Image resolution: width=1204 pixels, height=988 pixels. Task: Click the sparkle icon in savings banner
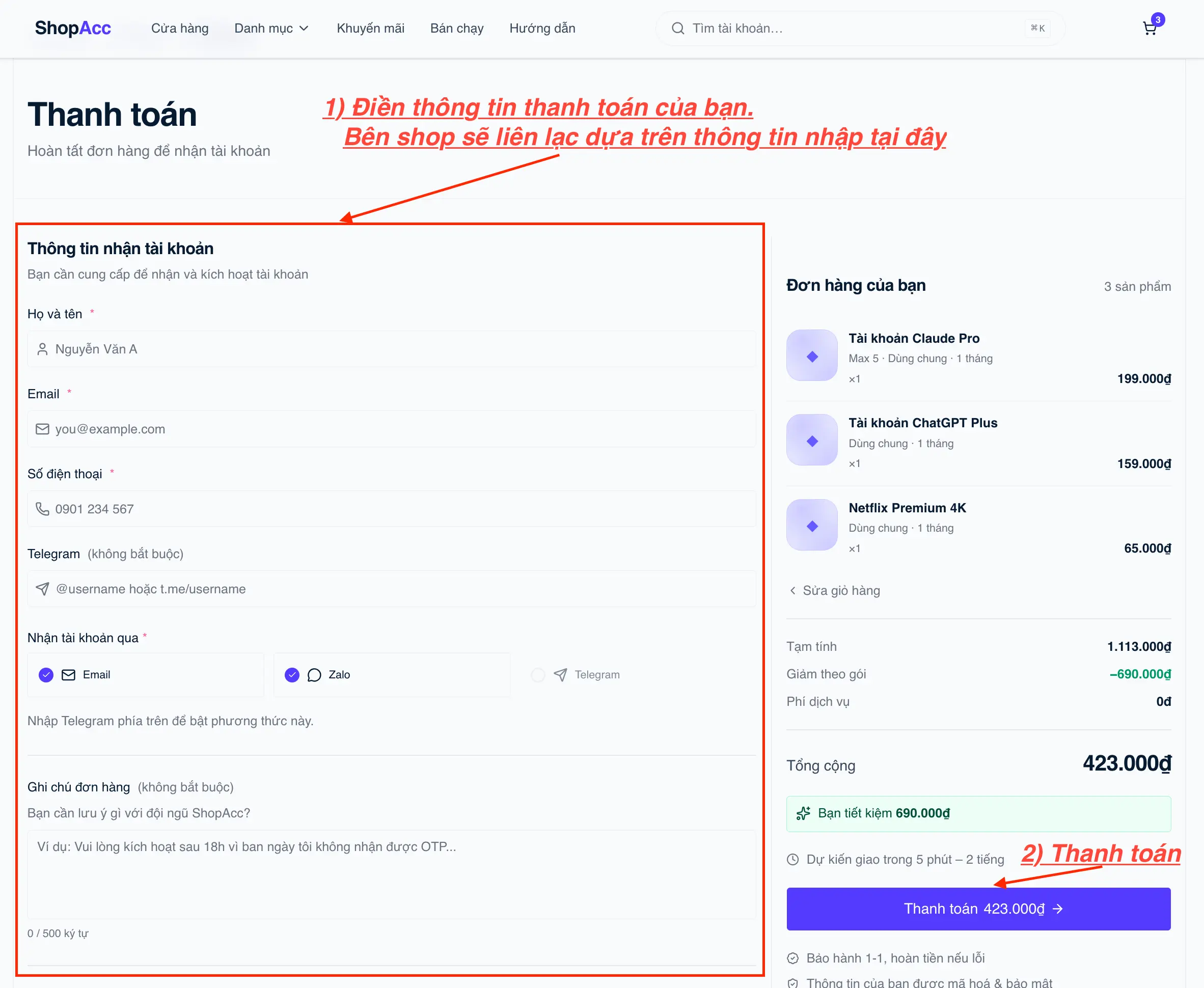click(803, 814)
